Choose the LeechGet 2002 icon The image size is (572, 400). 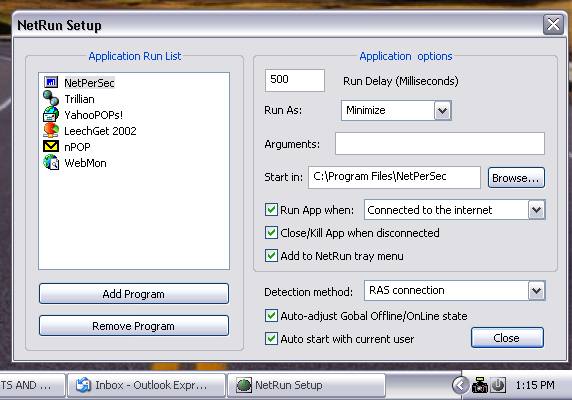point(51,131)
